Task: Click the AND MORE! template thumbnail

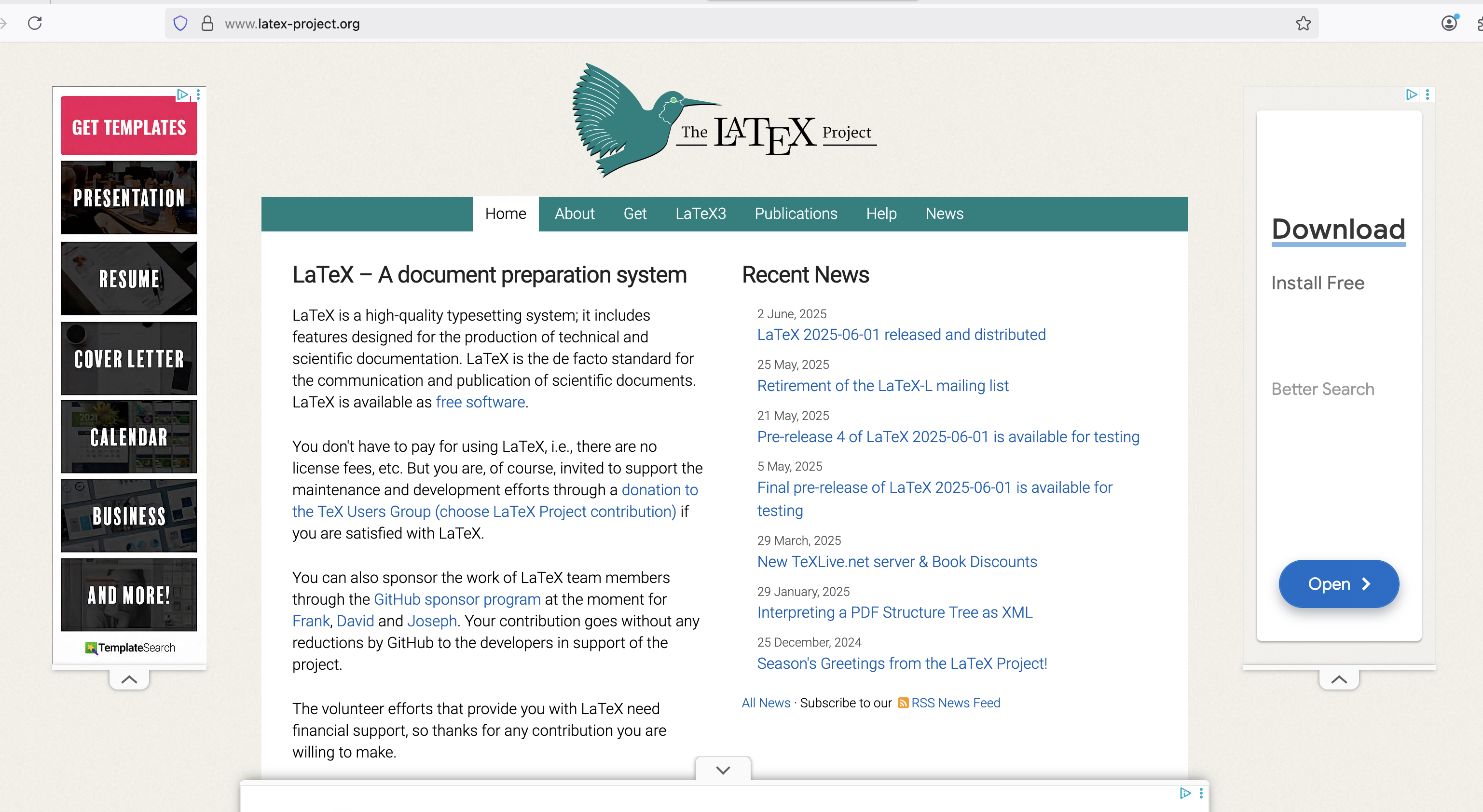Action: (x=129, y=595)
